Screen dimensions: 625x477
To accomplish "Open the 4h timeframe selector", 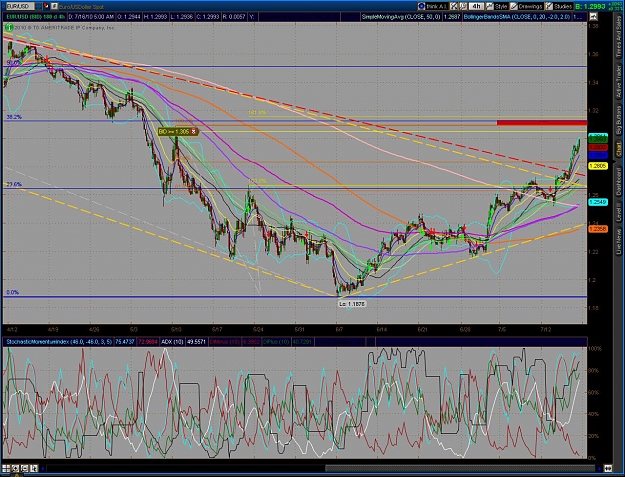I will click(x=476, y=6).
